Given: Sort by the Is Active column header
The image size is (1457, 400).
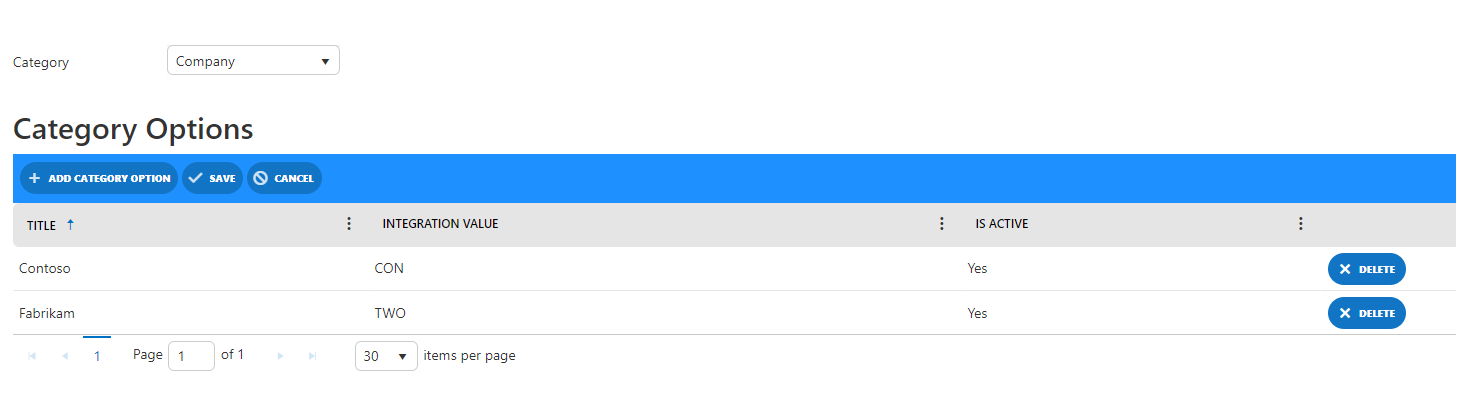Looking at the screenshot, I should [x=1002, y=224].
